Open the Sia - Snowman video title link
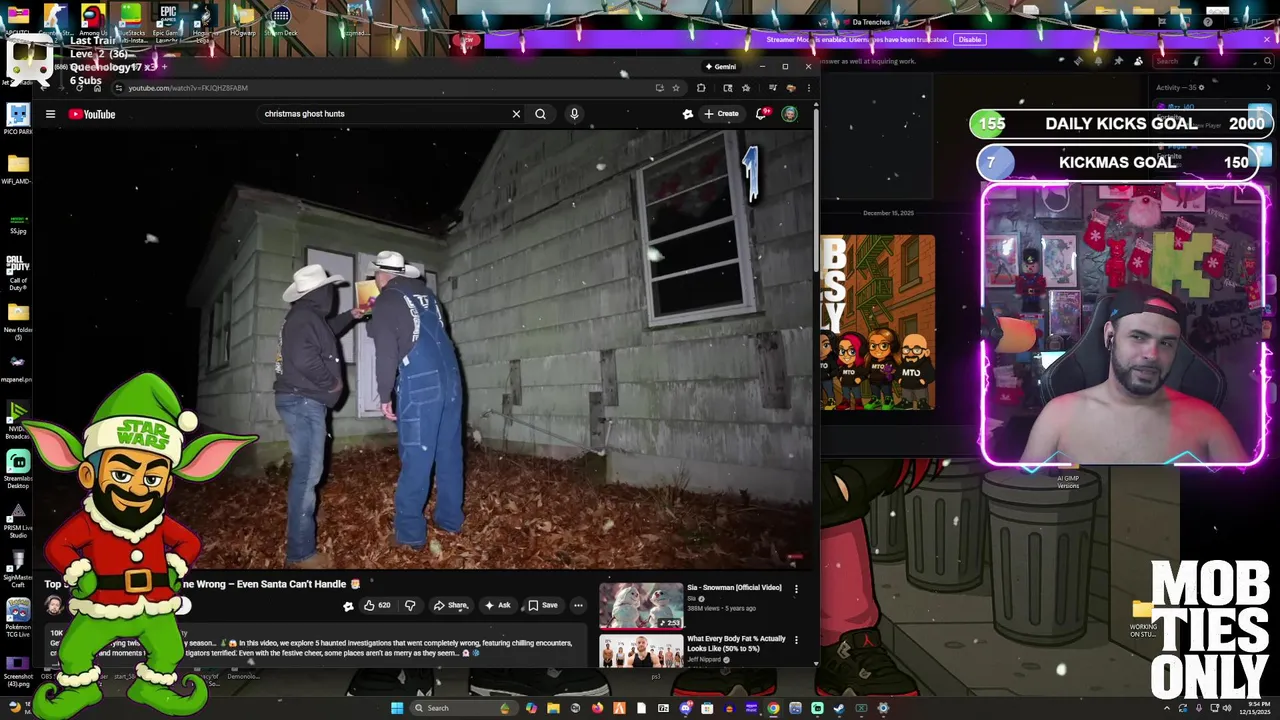 (x=734, y=588)
